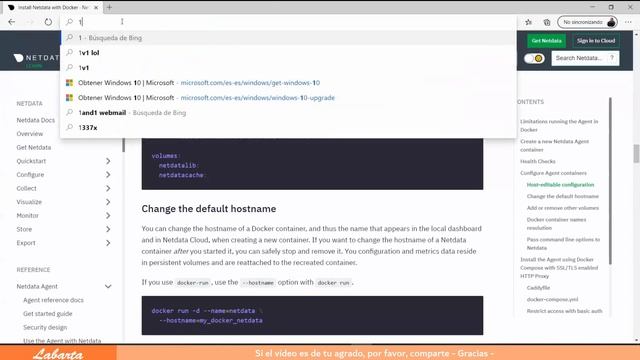This screenshot has width=640, height=360.
Task: Open Get started guide link
Action: pos(47,313)
